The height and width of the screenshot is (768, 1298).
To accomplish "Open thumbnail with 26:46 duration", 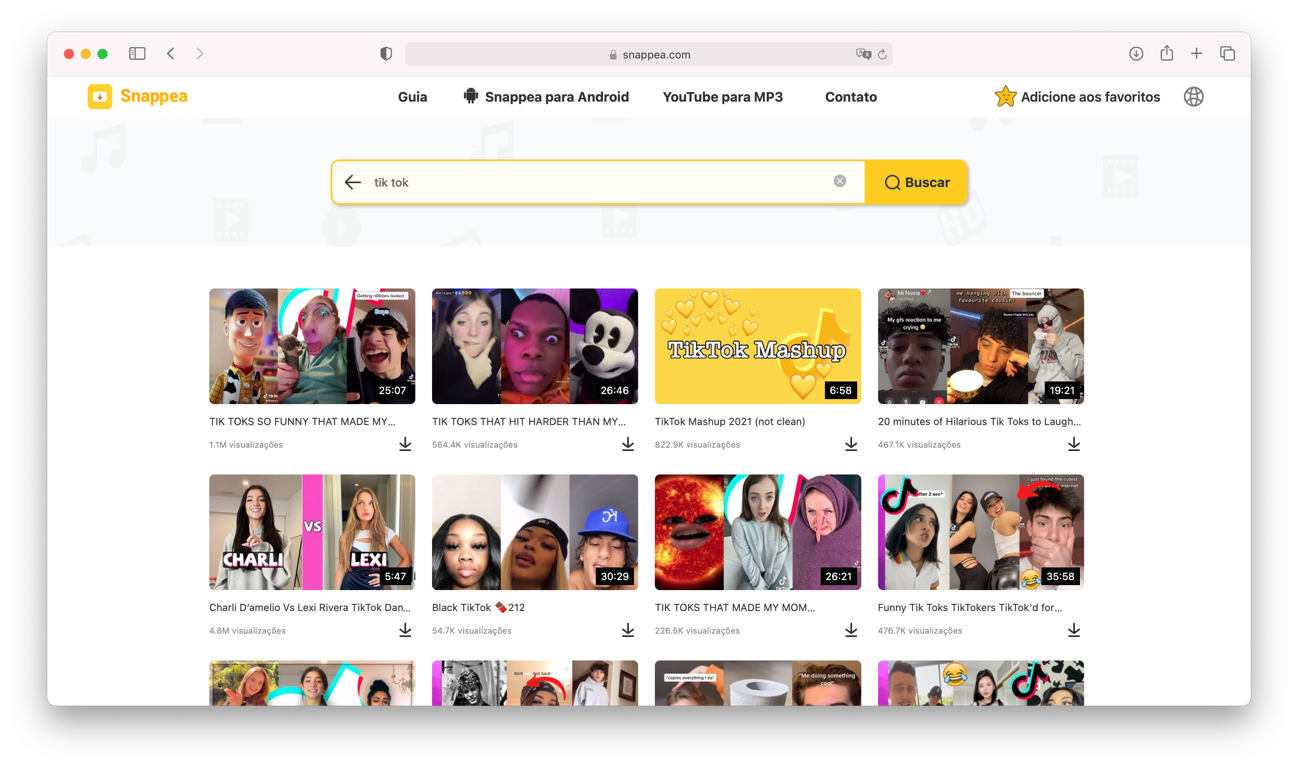I will click(x=535, y=346).
